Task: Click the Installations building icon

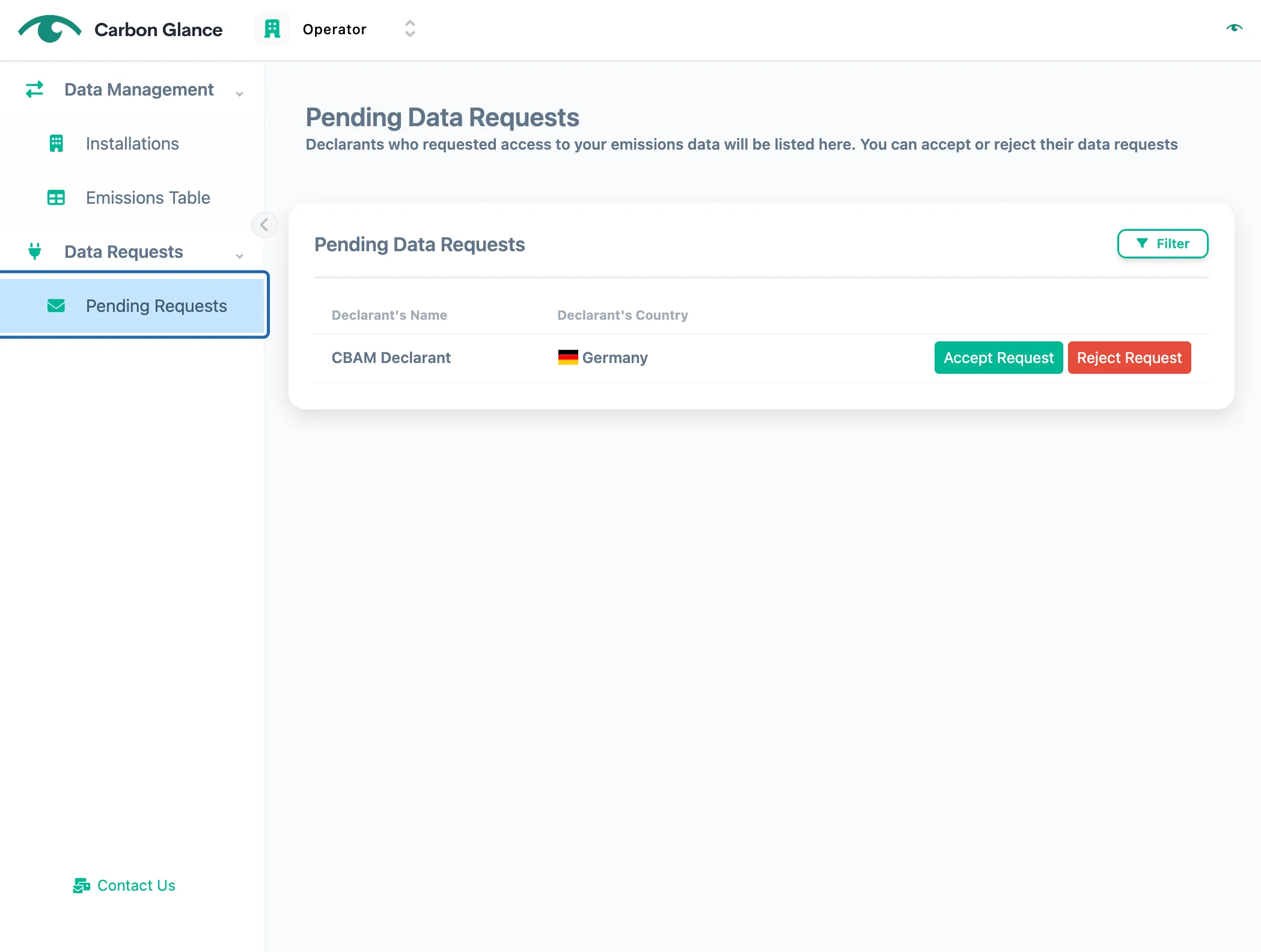Action: 56,144
